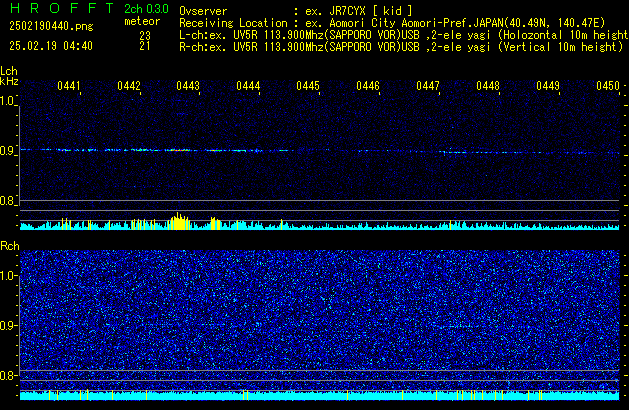This screenshot has width=629, height=410.
Task: Click the Lch 0.8 kHz axis label
Action: coord(8,201)
